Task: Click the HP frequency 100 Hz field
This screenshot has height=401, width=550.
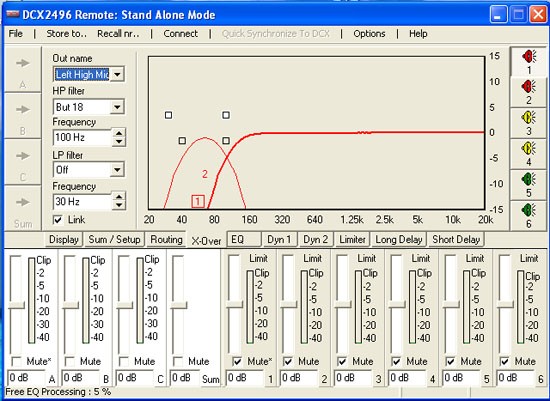Action: coord(83,137)
